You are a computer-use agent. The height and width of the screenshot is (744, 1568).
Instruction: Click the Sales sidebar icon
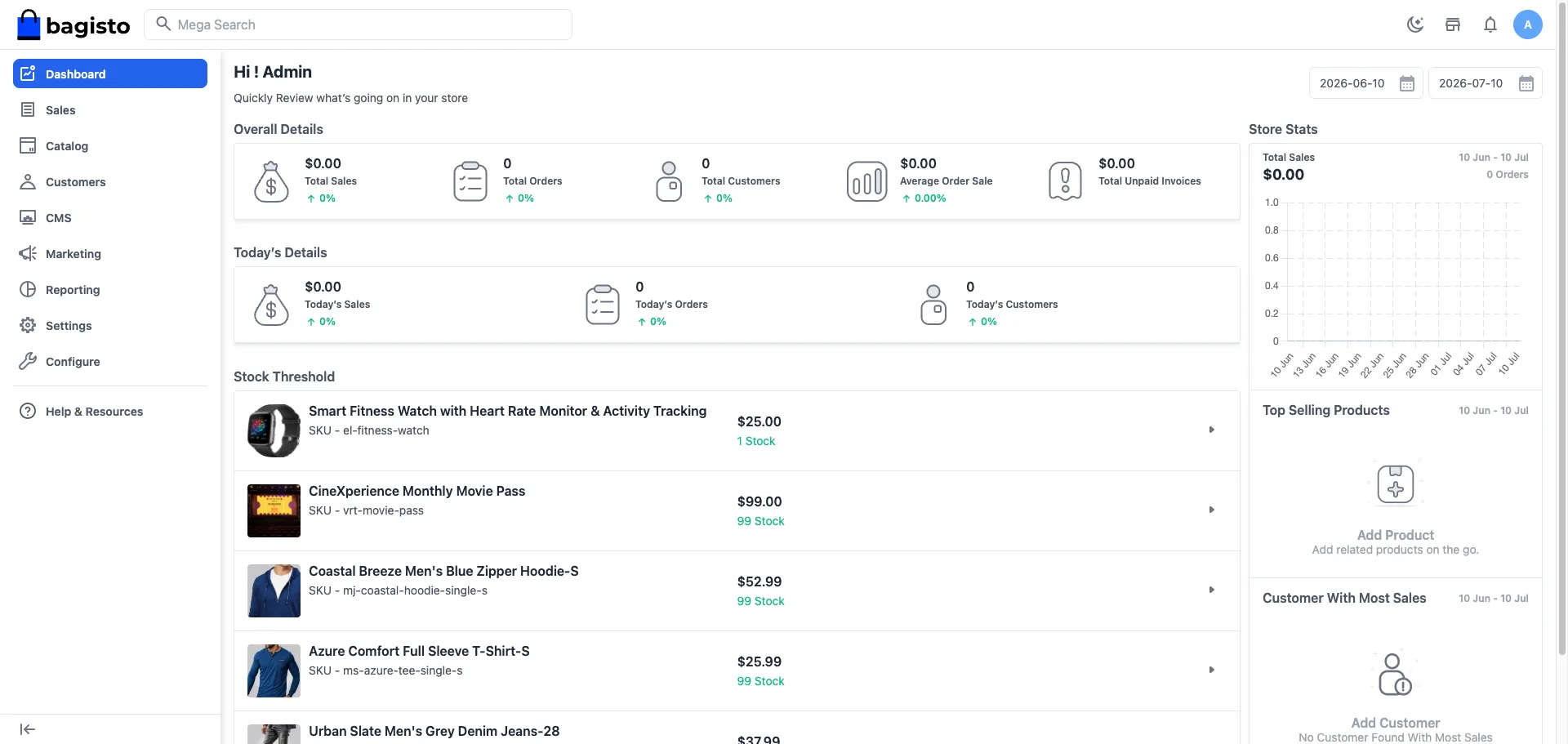(28, 109)
